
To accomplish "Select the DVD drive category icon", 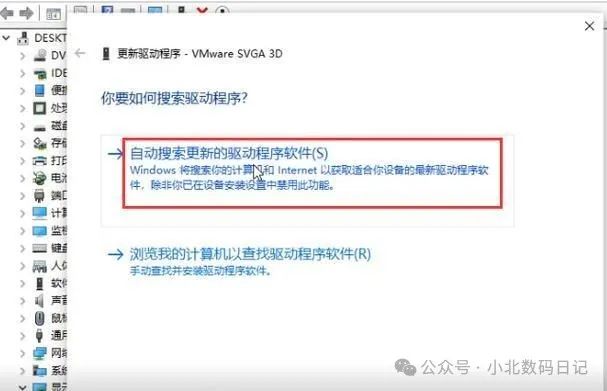I will [39, 56].
